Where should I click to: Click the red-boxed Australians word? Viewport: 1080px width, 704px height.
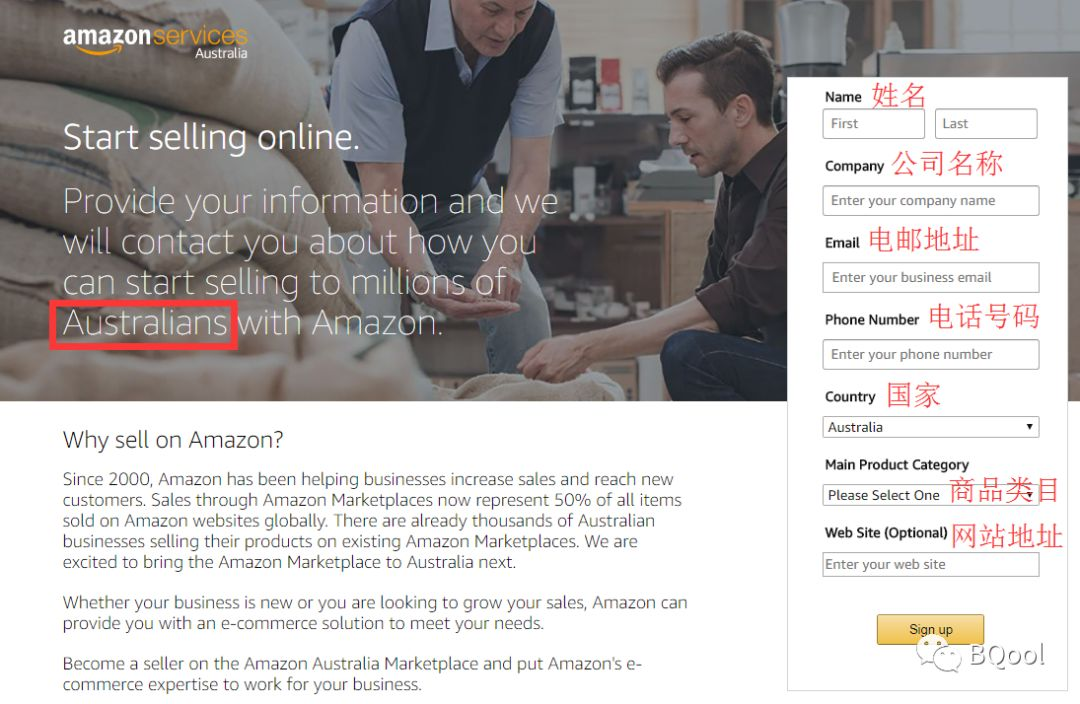[x=145, y=324]
